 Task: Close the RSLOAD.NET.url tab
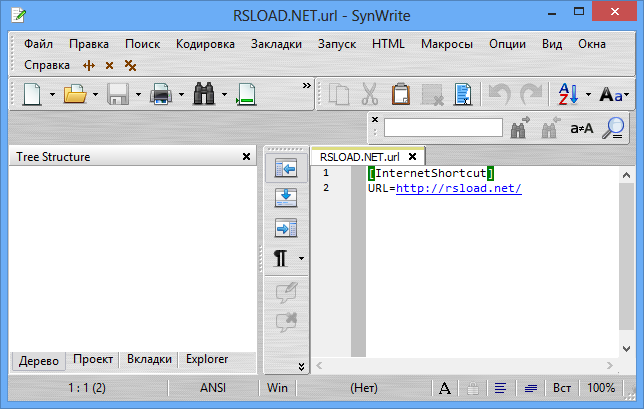[x=413, y=156]
